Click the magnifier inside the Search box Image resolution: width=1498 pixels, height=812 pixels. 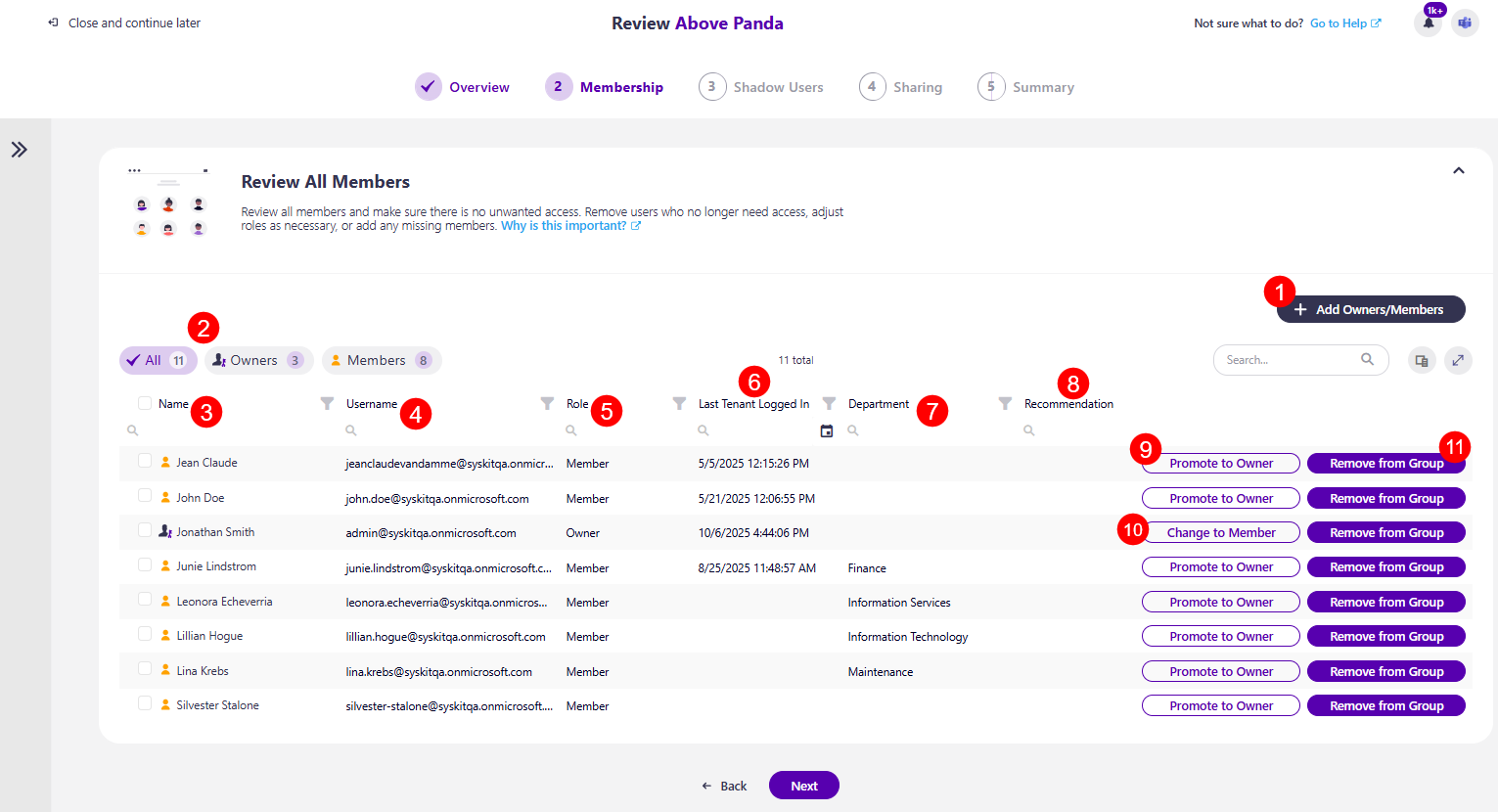point(1367,359)
